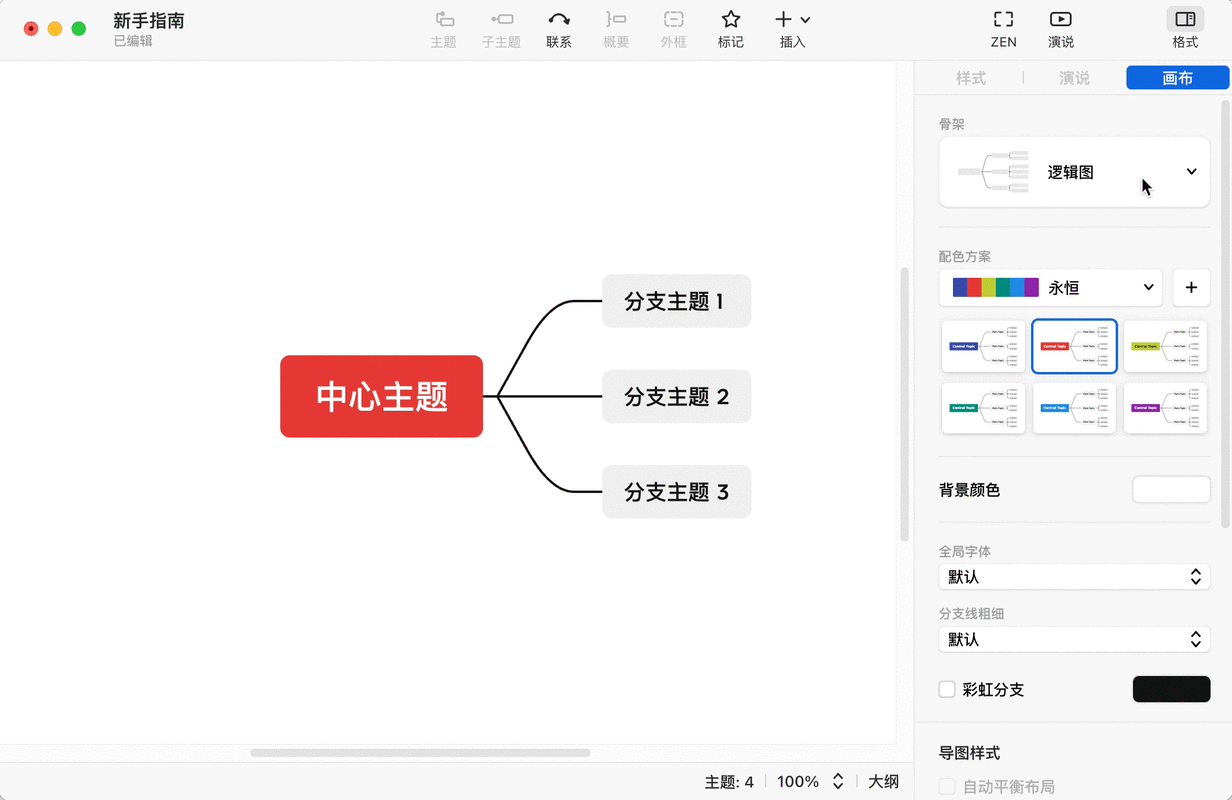Choose the light blue theme thumbnail
The width and height of the screenshot is (1232, 800).
(1074, 408)
